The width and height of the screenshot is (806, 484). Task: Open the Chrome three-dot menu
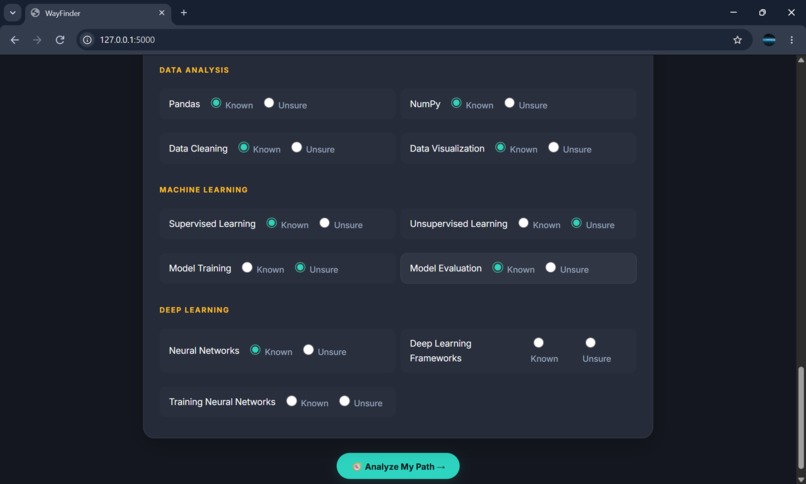792,40
